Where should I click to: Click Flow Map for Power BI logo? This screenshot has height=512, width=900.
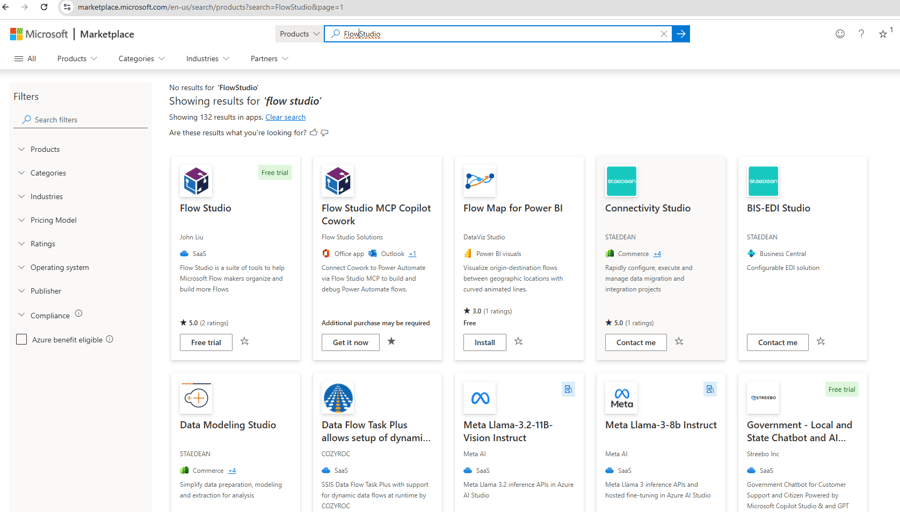(x=479, y=181)
